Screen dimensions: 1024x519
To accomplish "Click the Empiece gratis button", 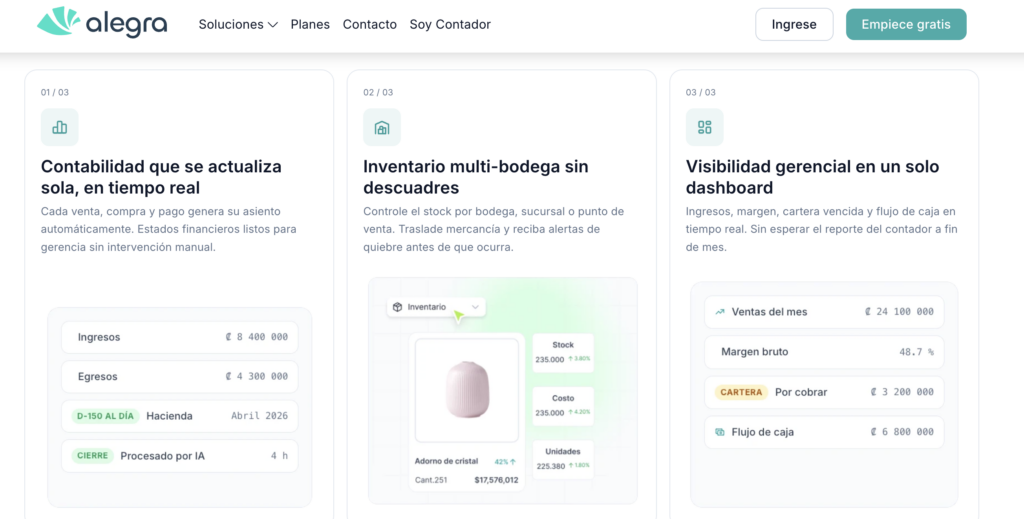I will 906,24.
